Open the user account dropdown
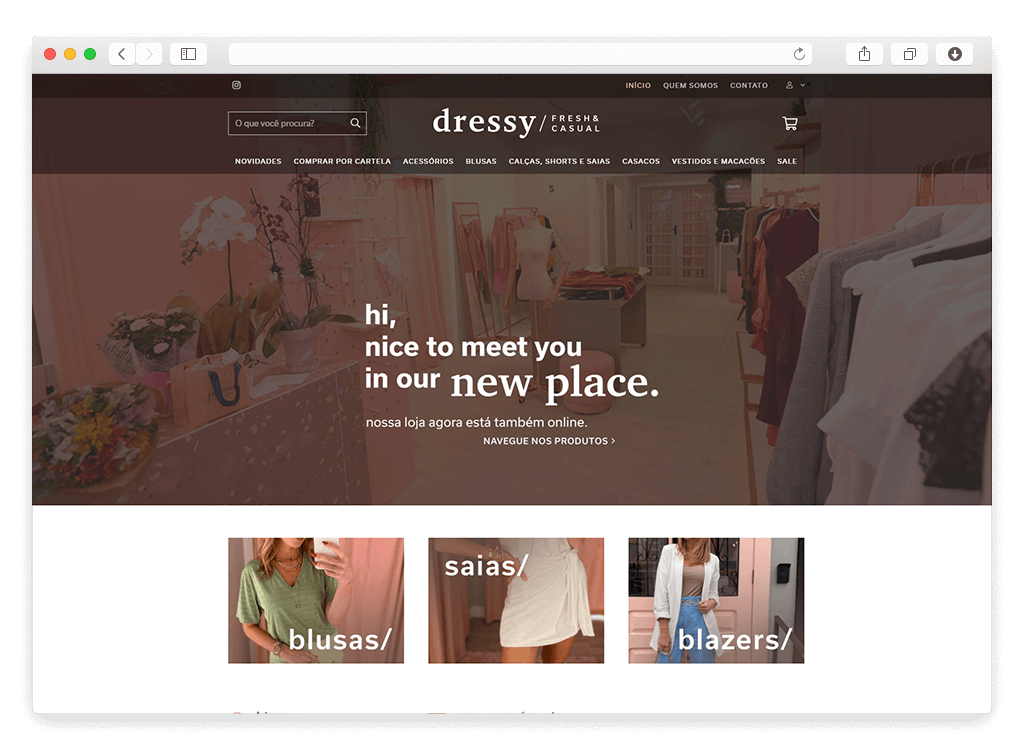 point(795,86)
